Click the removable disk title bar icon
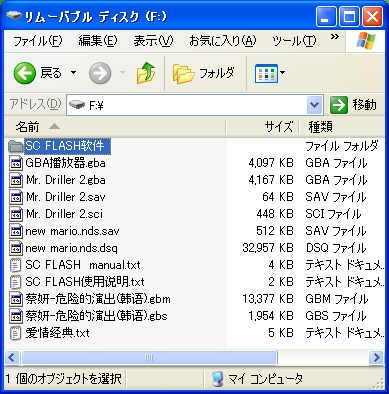 pyautogui.click(x=14, y=16)
